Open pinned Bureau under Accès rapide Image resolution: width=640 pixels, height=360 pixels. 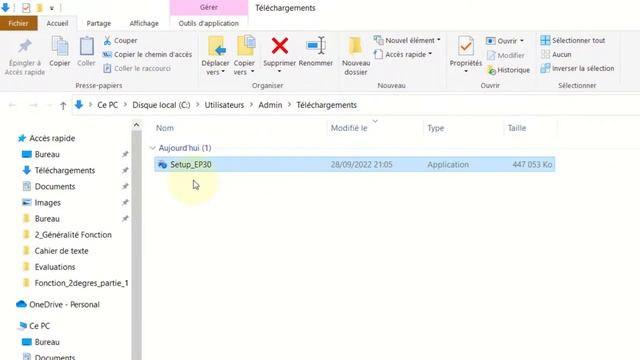[47, 154]
